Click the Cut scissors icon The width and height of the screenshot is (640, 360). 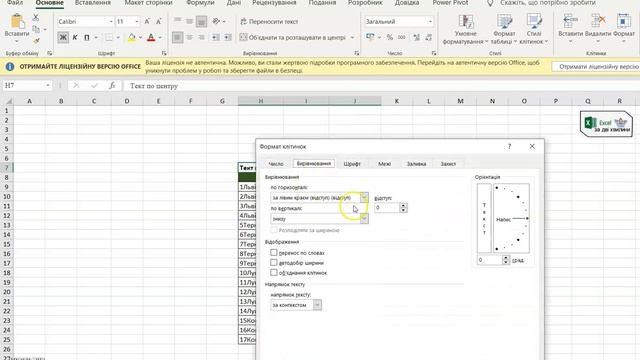(36, 18)
